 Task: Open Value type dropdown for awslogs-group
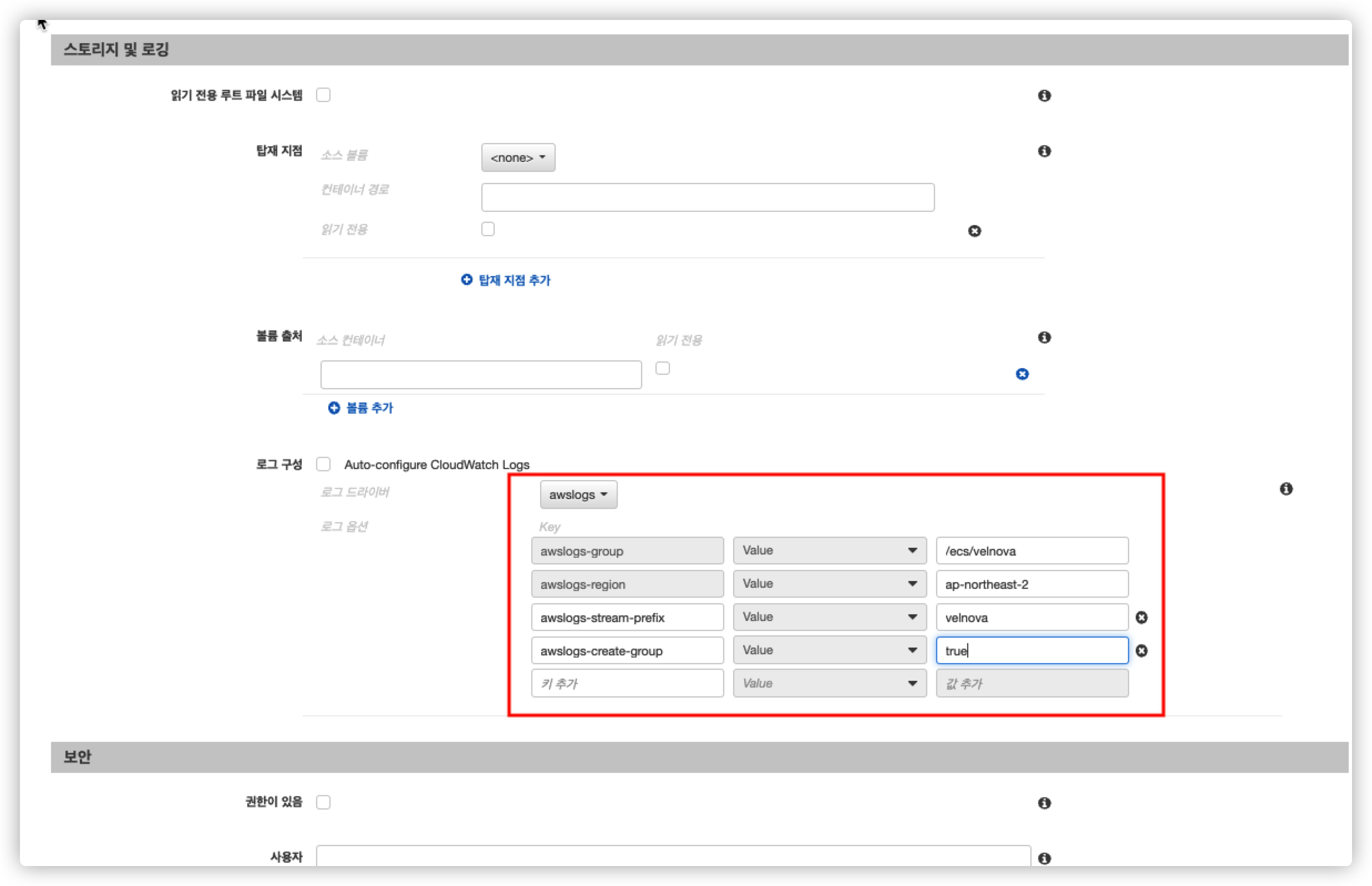[x=829, y=551]
